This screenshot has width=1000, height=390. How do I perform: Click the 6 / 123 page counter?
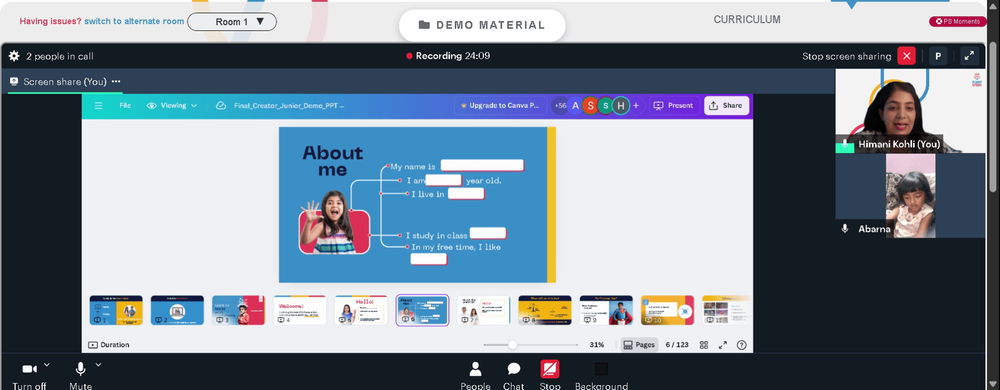tap(677, 345)
